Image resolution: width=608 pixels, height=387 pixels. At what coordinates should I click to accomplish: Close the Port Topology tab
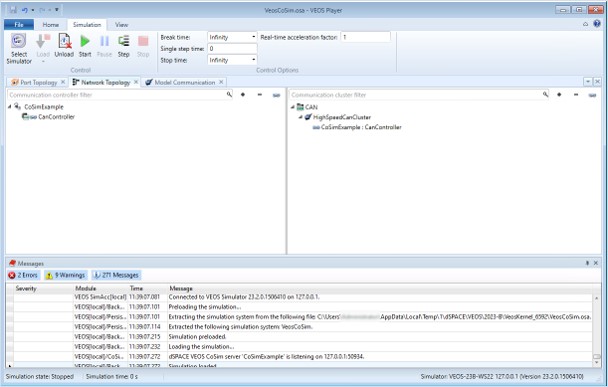[63, 82]
